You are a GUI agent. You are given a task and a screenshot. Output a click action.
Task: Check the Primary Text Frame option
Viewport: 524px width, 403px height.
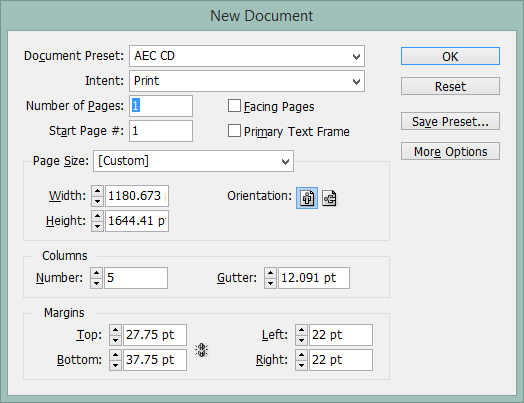tap(234, 131)
